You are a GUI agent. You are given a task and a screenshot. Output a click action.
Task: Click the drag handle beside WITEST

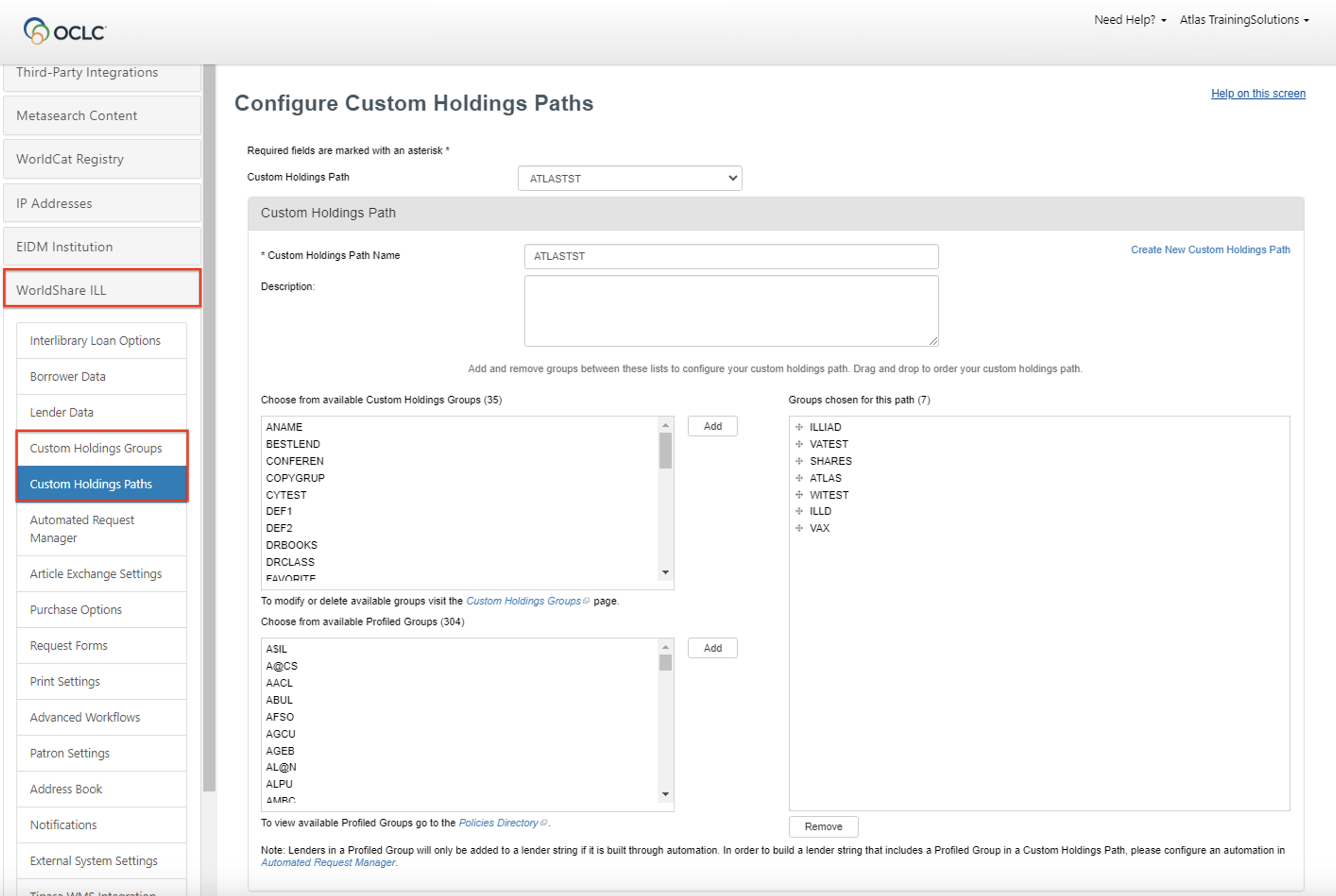click(x=798, y=494)
